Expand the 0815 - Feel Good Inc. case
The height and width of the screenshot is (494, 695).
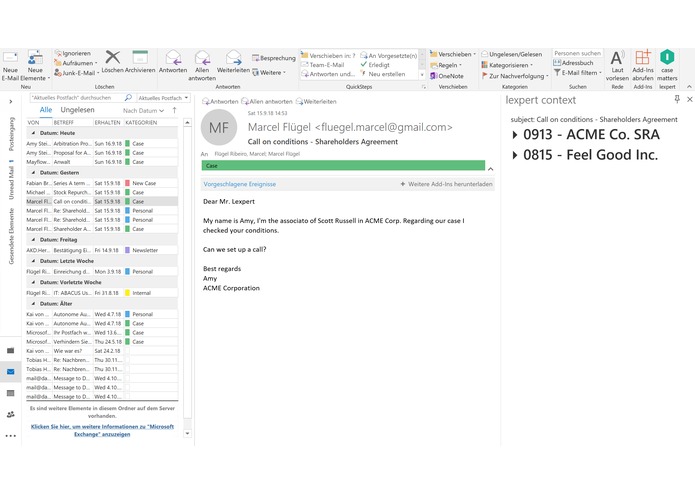(x=515, y=155)
